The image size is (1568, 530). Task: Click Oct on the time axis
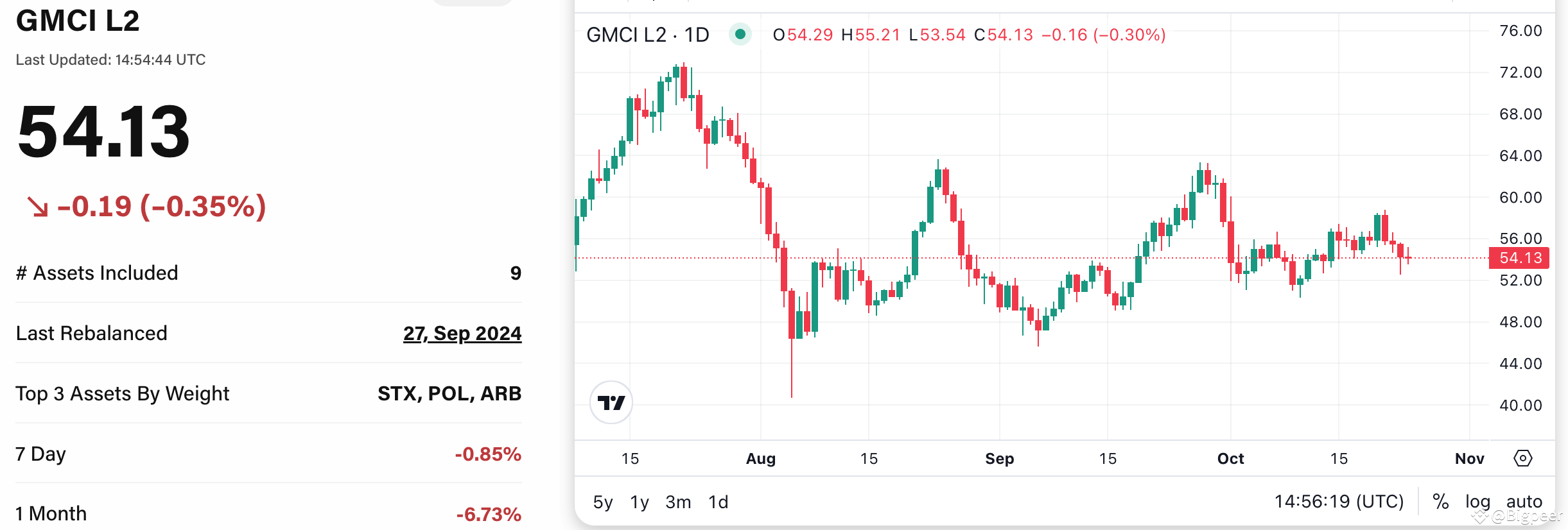click(x=1229, y=458)
